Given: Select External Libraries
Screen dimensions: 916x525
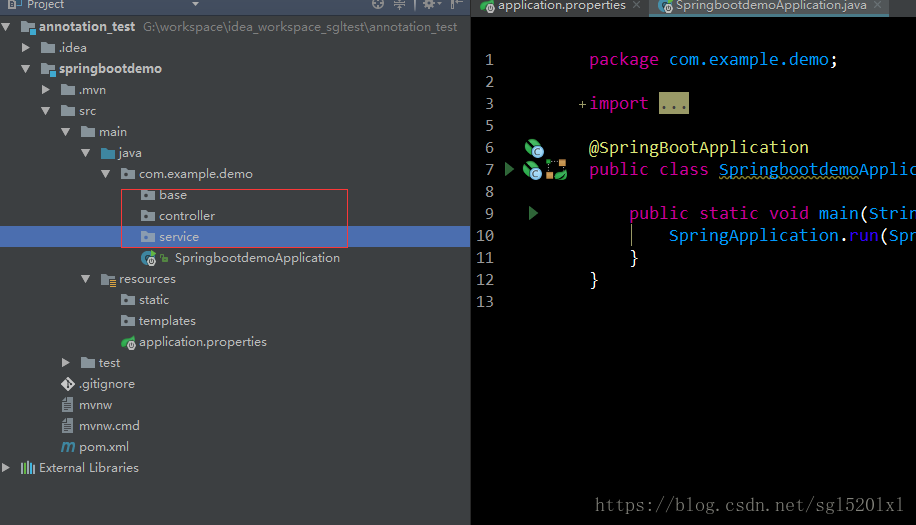Looking at the screenshot, I should coord(88,468).
